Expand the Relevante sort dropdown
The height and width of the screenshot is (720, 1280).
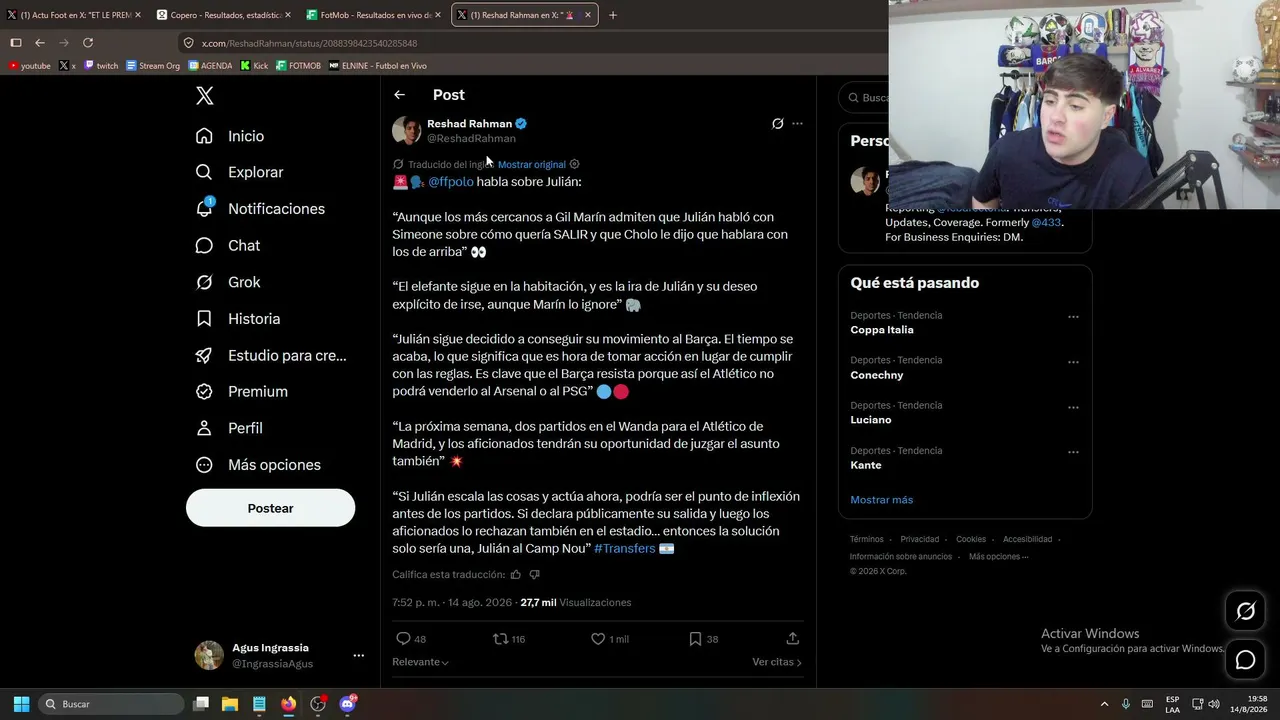coord(421,662)
